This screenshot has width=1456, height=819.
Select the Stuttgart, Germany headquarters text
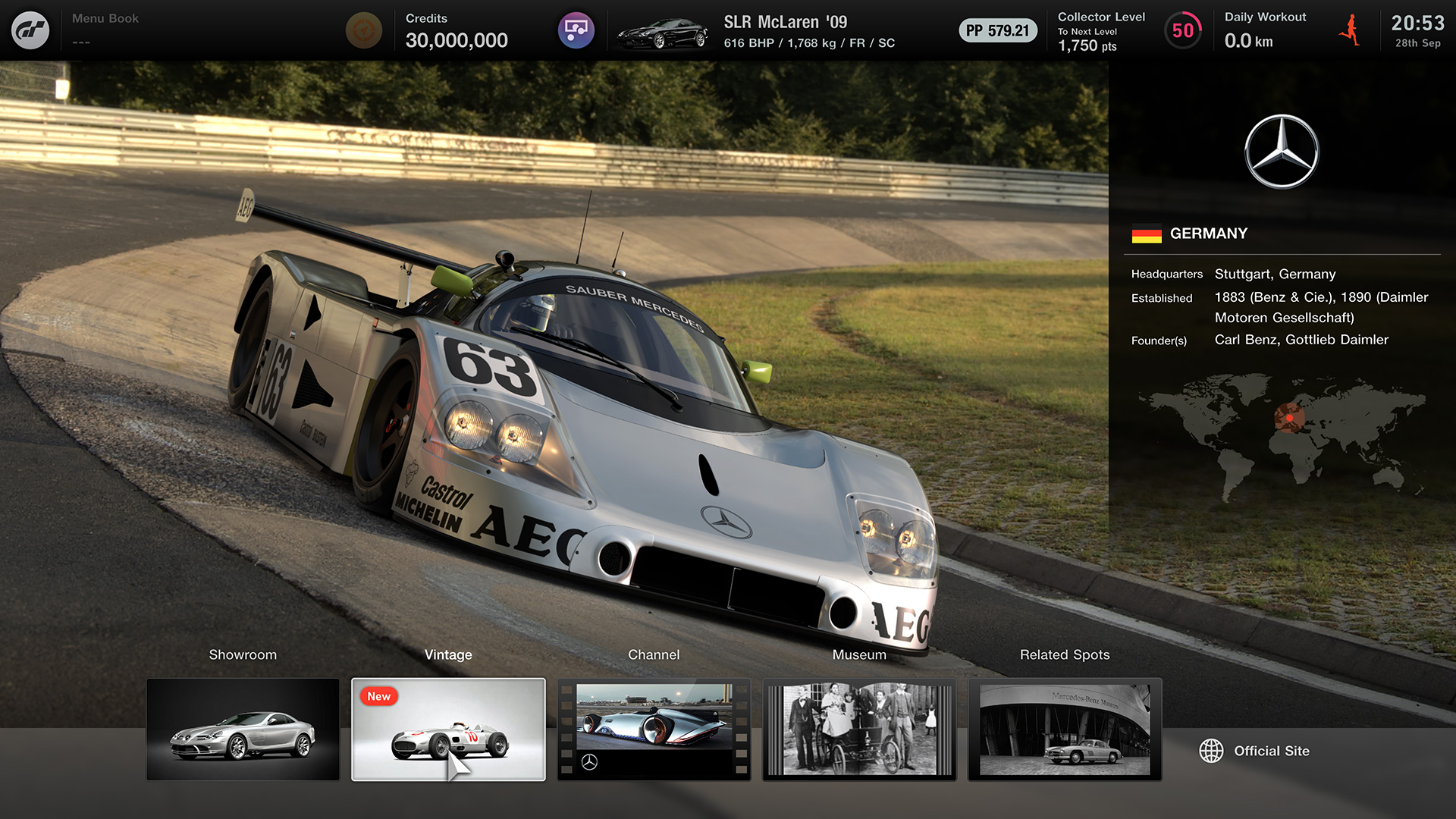(1275, 274)
